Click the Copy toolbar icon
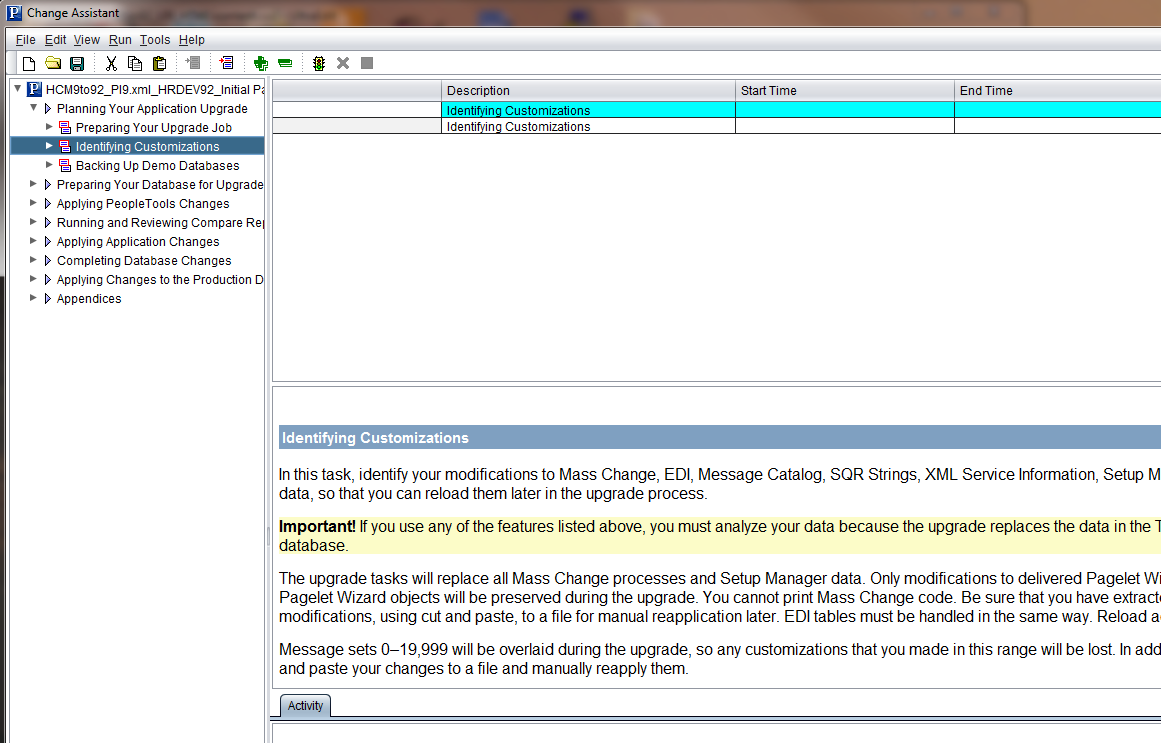This screenshot has width=1161, height=743. (x=135, y=64)
